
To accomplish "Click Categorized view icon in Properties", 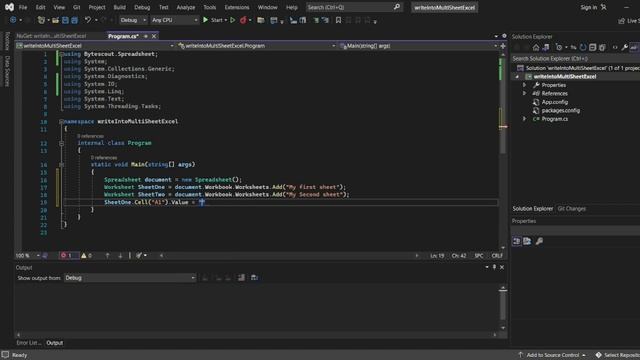I will point(516,241).
